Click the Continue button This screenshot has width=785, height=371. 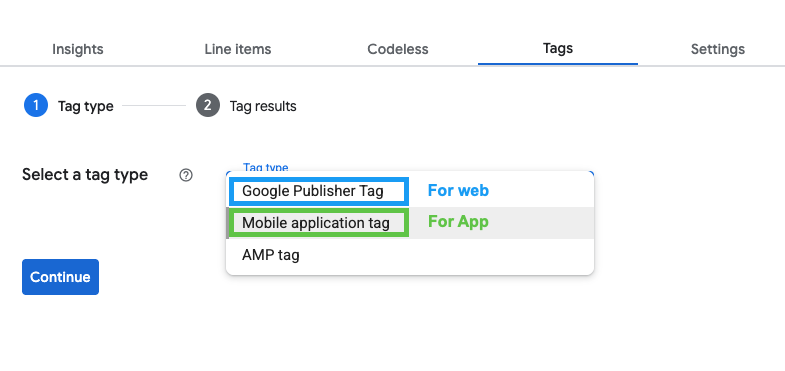pos(61,277)
